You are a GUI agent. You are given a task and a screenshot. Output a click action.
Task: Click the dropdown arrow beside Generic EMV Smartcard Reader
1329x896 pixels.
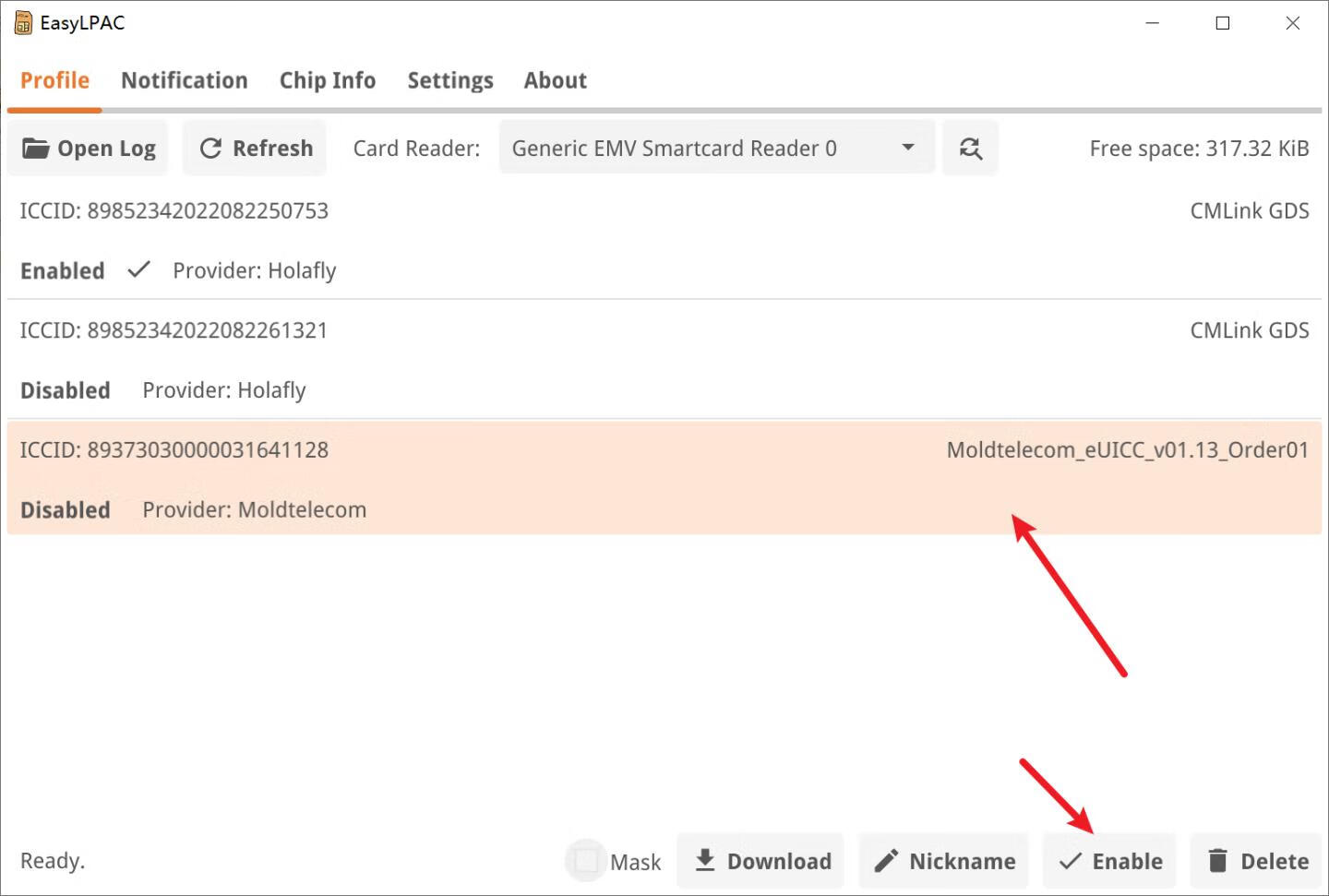tap(908, 148)
